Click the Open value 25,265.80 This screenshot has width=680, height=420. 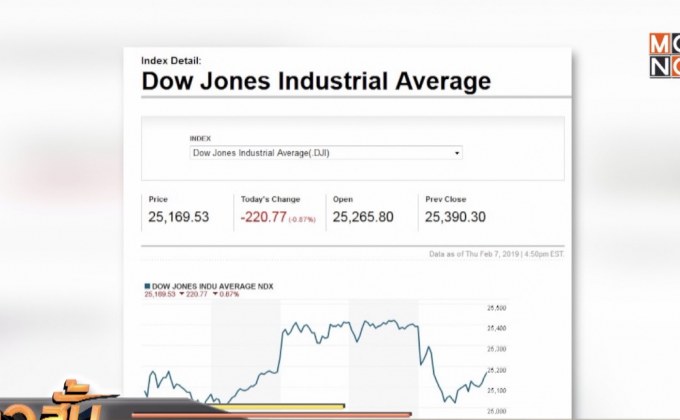coord(363,217)
